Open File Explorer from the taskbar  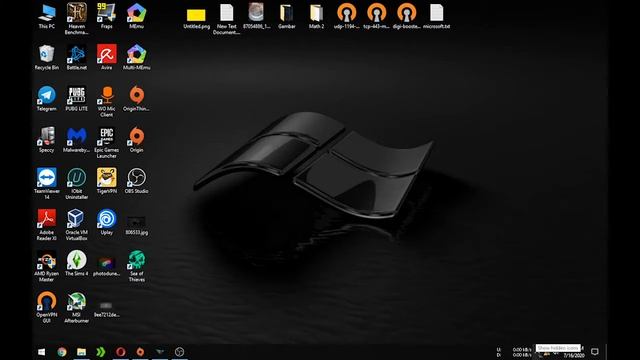[x=81, y=352]
